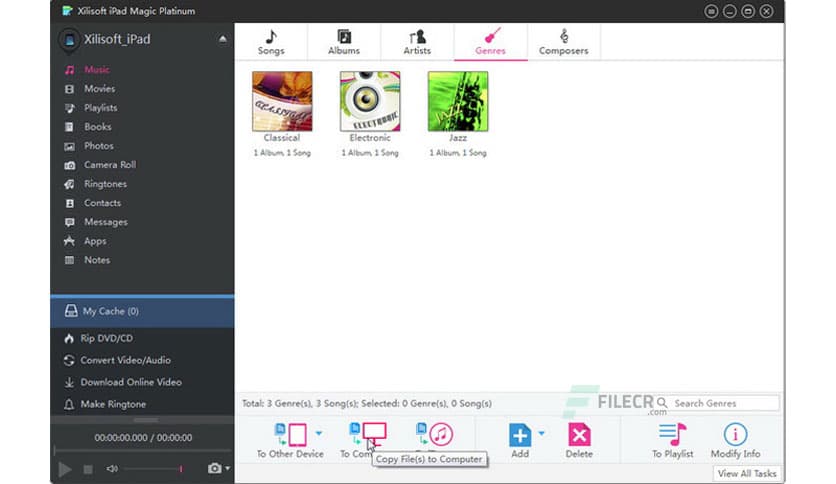
Task: Click Classical '1 Album, 1 Song' text
Action: tap(282, 153)
